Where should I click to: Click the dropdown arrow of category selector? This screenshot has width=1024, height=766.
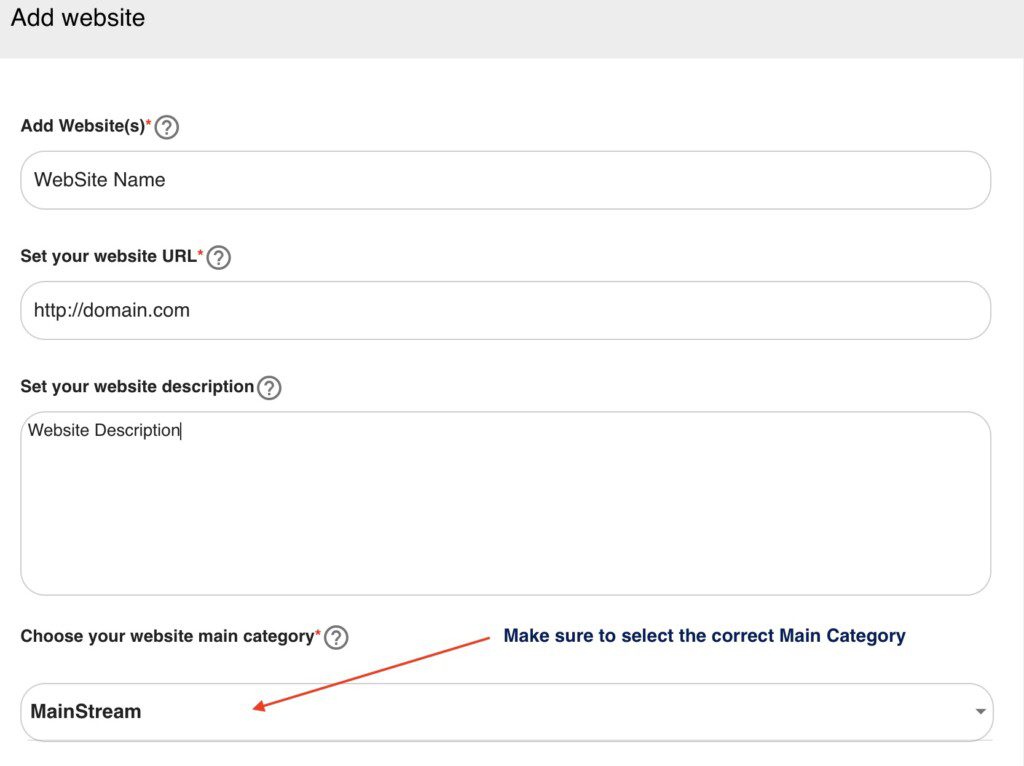click(x=981, y=712)
